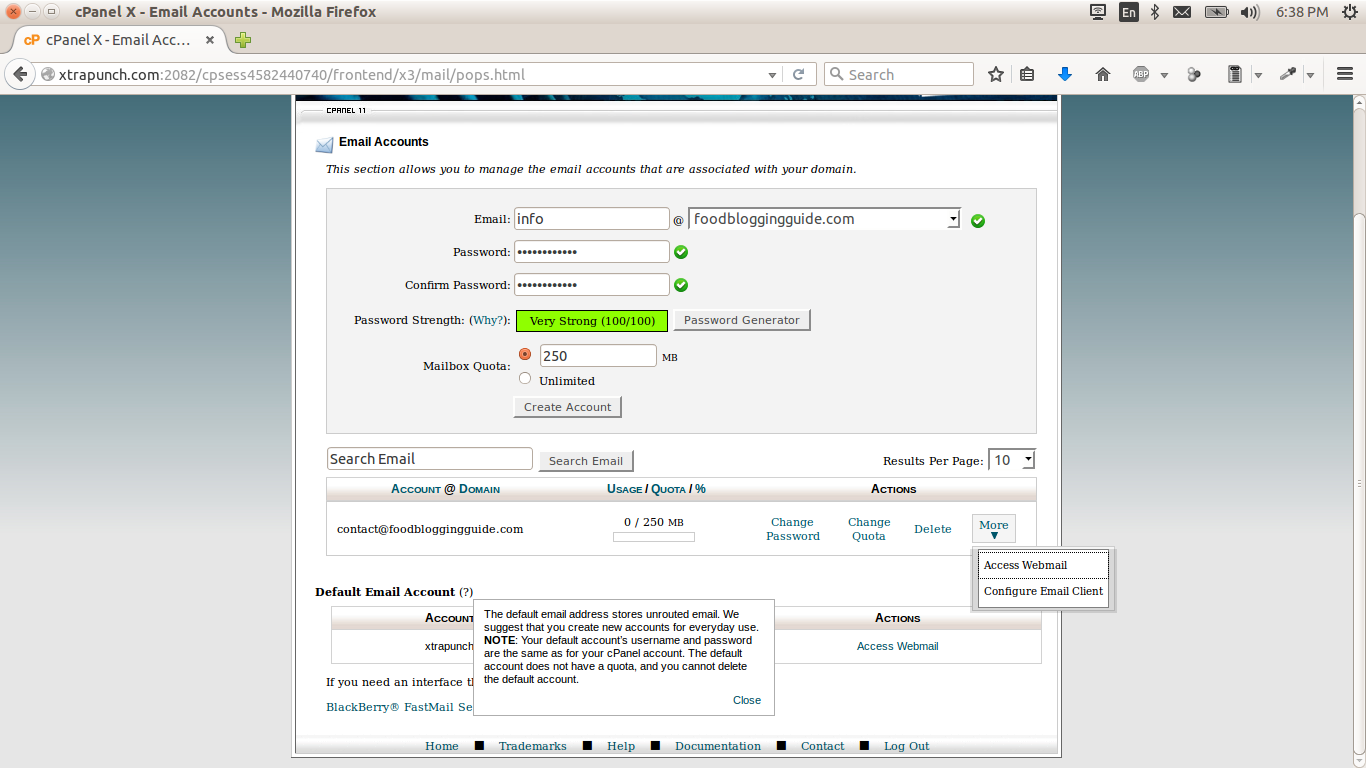Click the Log Out footer link
Image resolution: width=1366 pixels, height=768 pixels.
click(x=906, y=746)
